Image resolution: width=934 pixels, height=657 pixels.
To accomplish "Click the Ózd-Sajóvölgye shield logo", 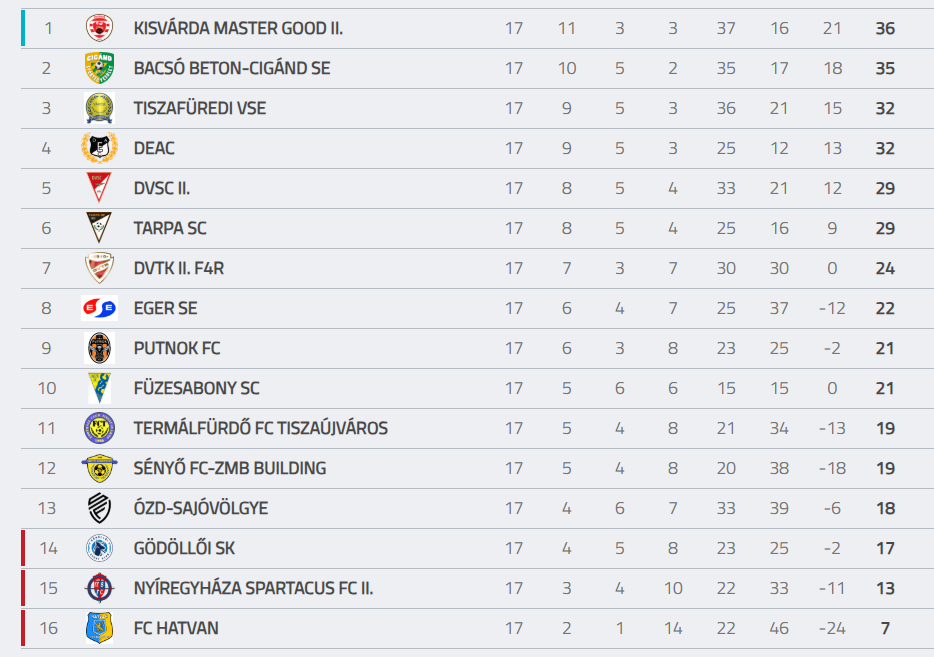I will pyautogui.click(x=99, y=508).
